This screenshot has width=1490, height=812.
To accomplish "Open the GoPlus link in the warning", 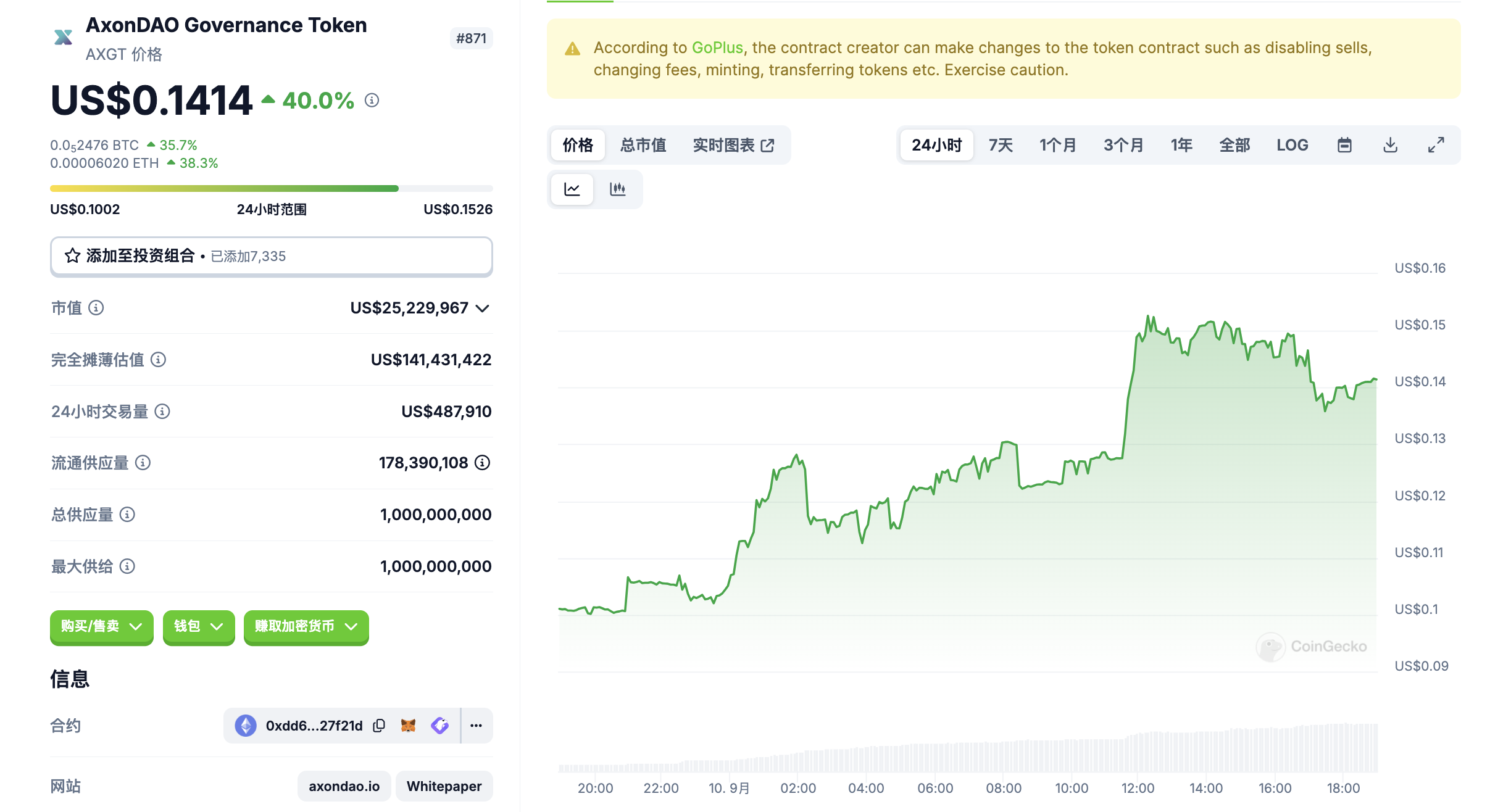I will 717,48.
